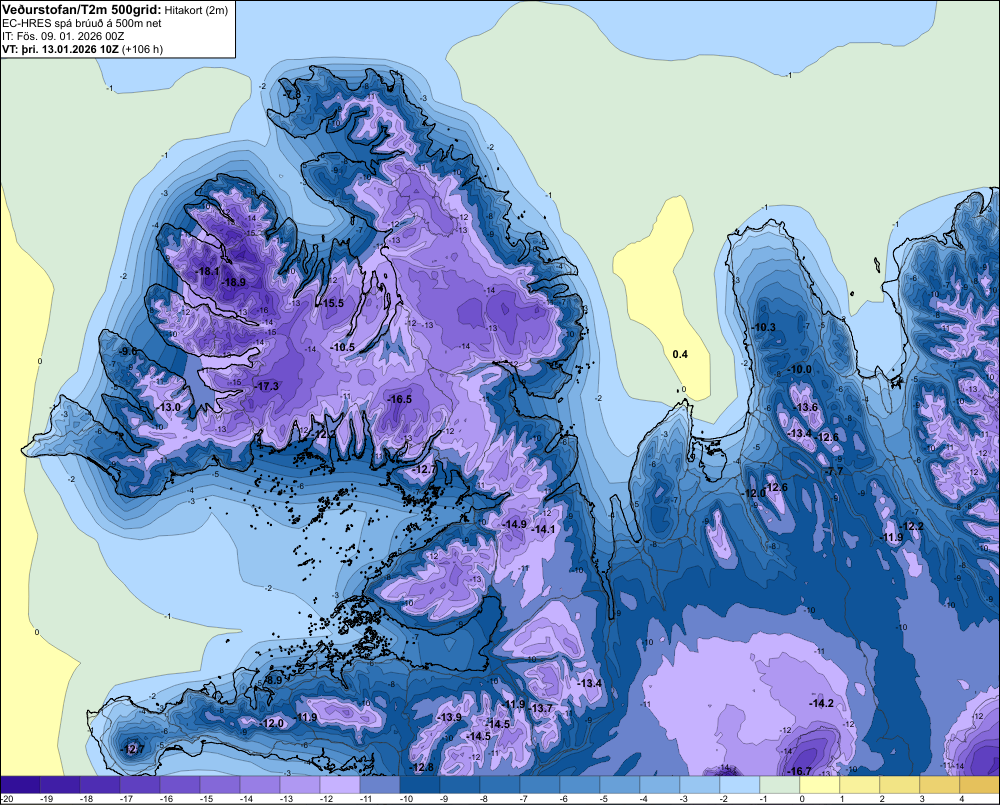This screenshot has height=805, width=1000.
Task: Select the EC-HRES spá brúuð header line
Action: [82, 23]
